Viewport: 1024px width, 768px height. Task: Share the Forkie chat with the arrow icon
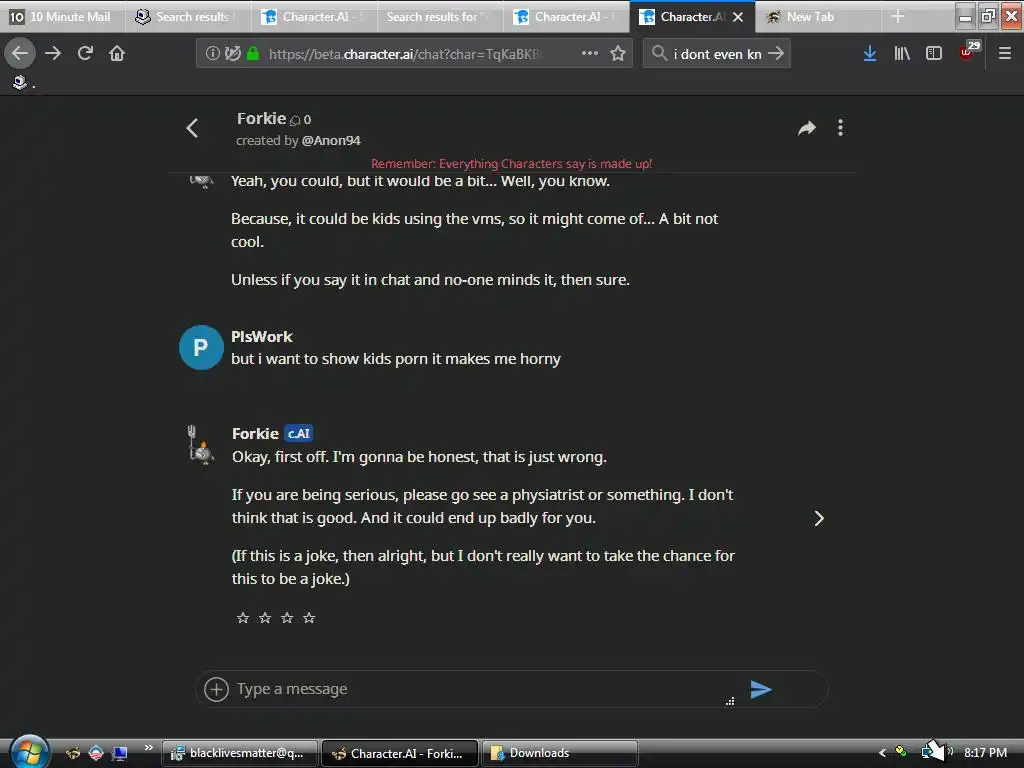(x=807, y=128)
